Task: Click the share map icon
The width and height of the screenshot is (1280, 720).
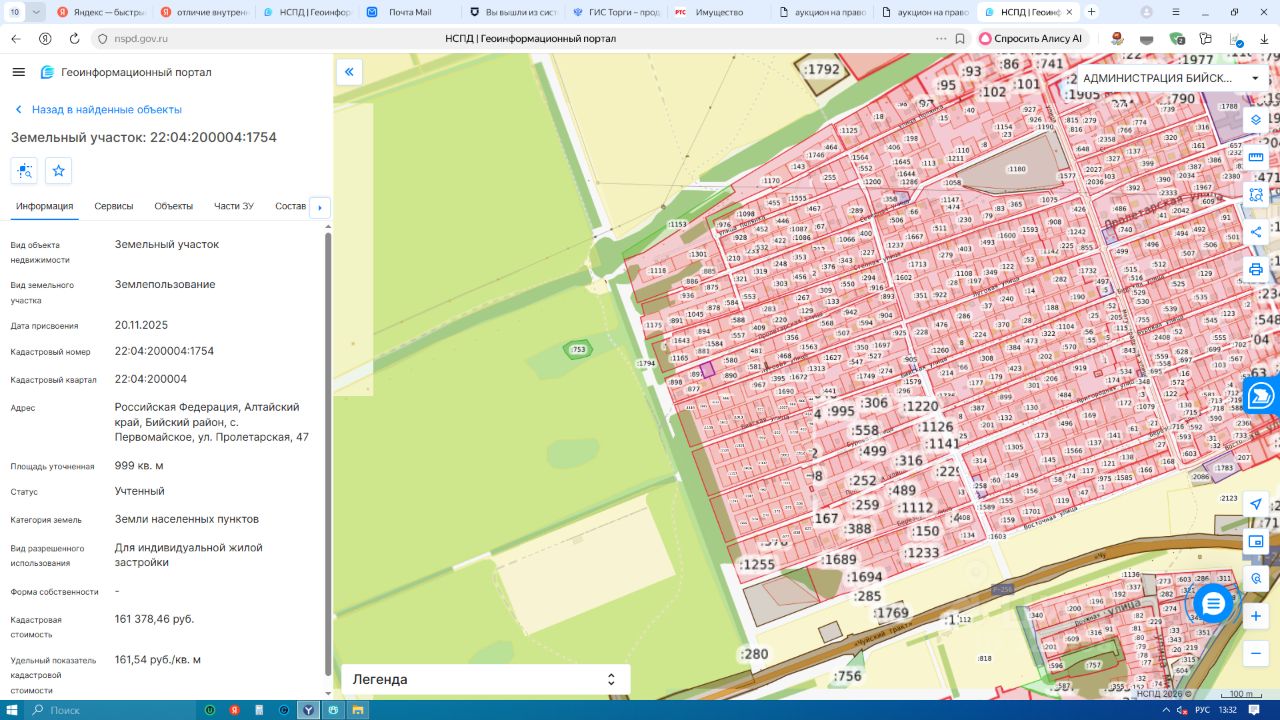Action: coord(1256,232)
